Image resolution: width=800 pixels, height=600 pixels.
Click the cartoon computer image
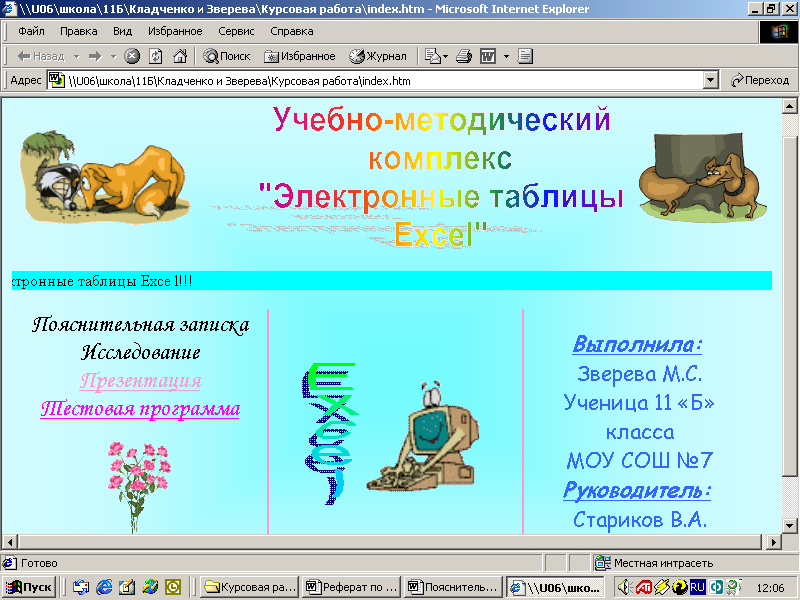[423, 436]
